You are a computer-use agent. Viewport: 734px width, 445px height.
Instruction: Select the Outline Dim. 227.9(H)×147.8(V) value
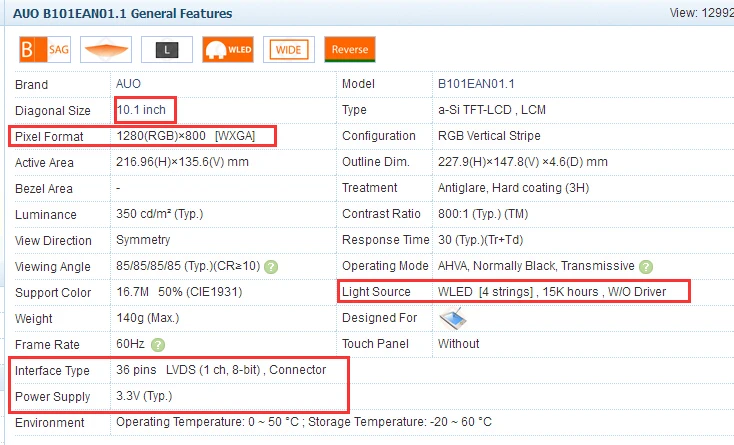click(x=522, y=162)
